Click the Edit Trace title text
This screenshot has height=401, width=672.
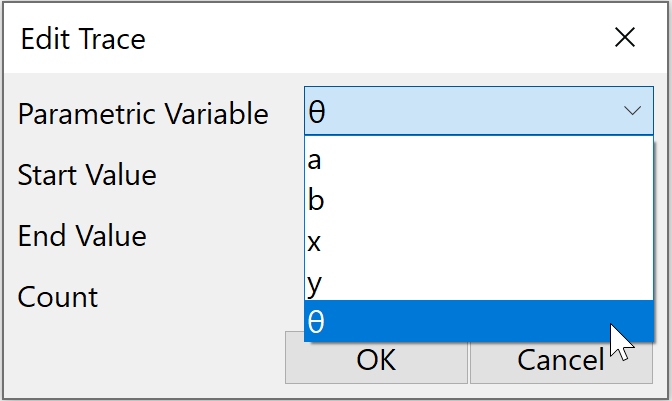[x=83, y=39]
